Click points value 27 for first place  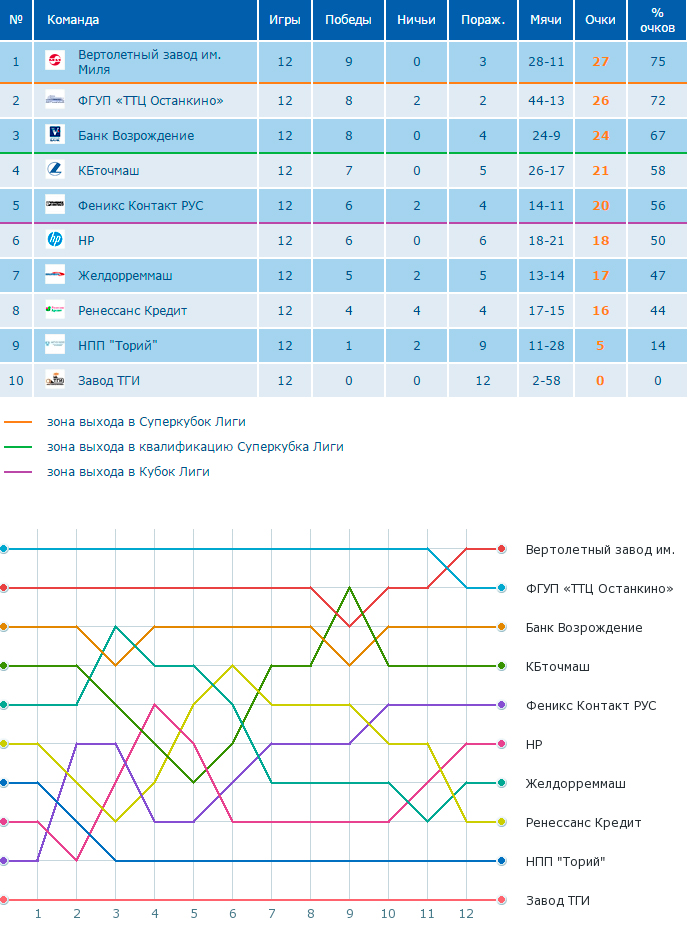[x=600, y=62]
